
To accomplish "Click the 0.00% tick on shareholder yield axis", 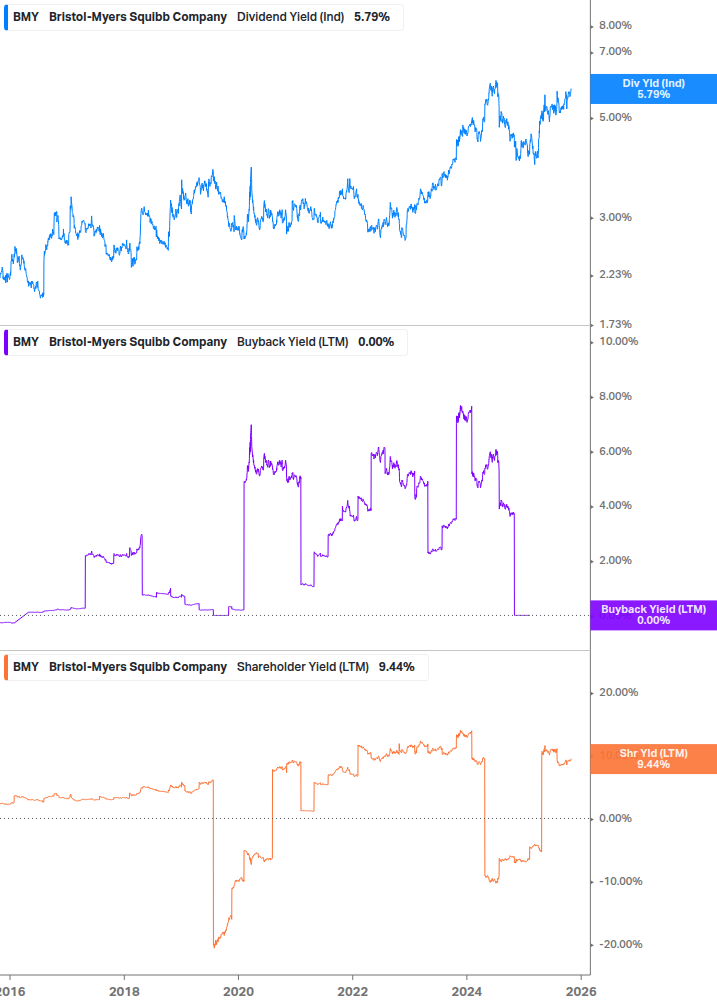I will (615, 818).
